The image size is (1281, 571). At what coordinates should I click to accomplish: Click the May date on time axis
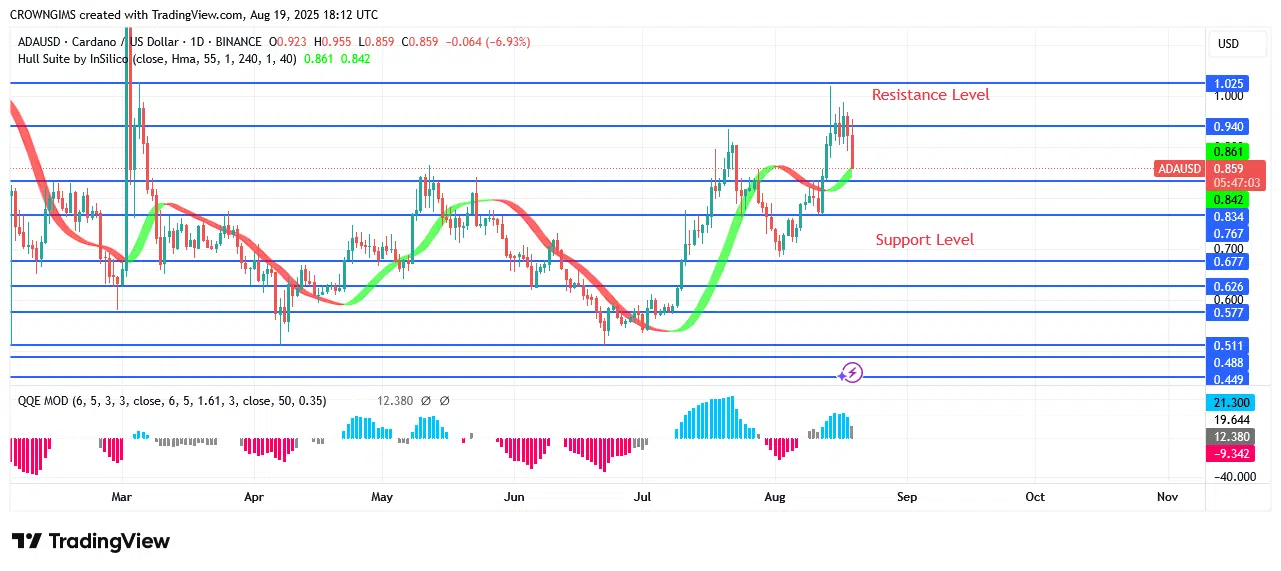coord(382,496)
